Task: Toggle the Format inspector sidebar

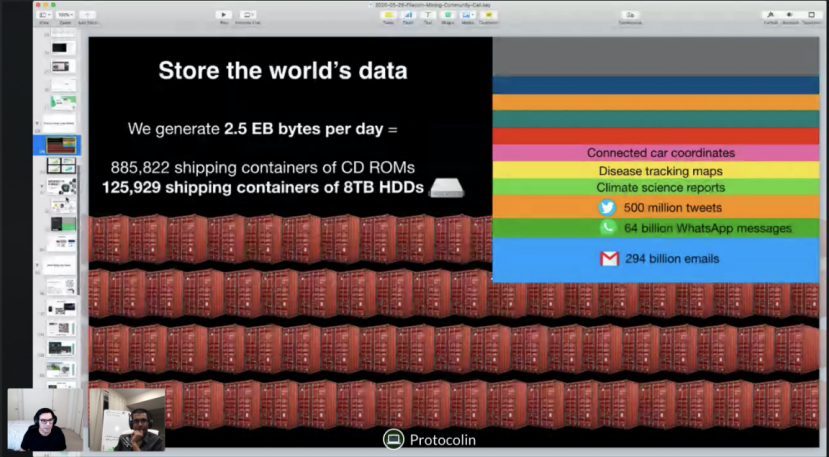Action: 770,15
